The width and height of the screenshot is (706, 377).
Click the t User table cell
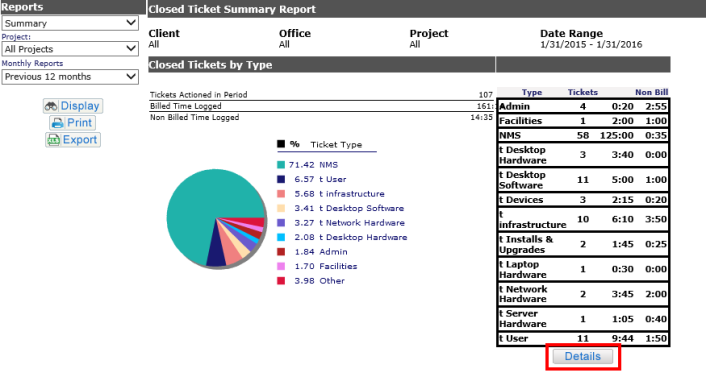(513, 338)
